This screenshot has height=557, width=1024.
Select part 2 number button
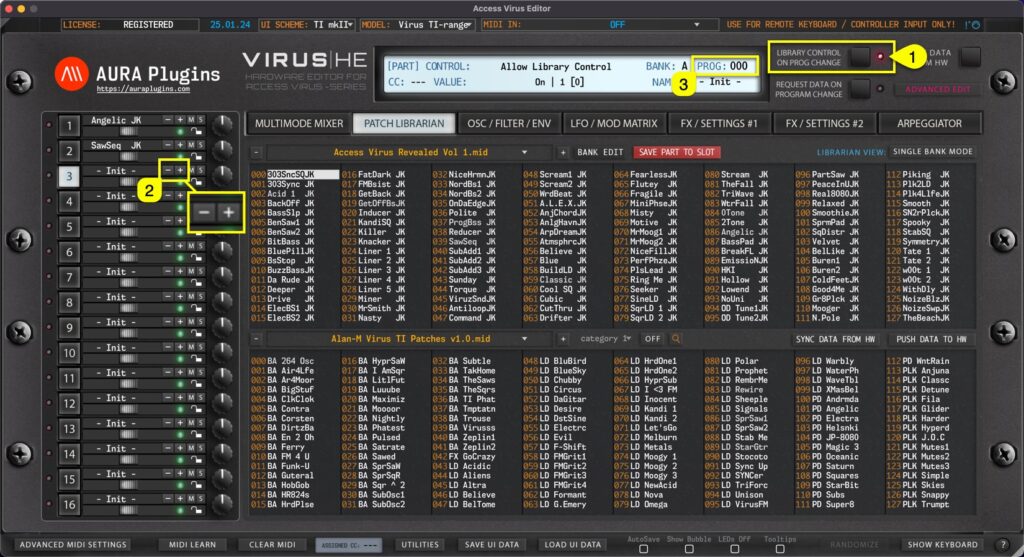[x=69, y=151]
